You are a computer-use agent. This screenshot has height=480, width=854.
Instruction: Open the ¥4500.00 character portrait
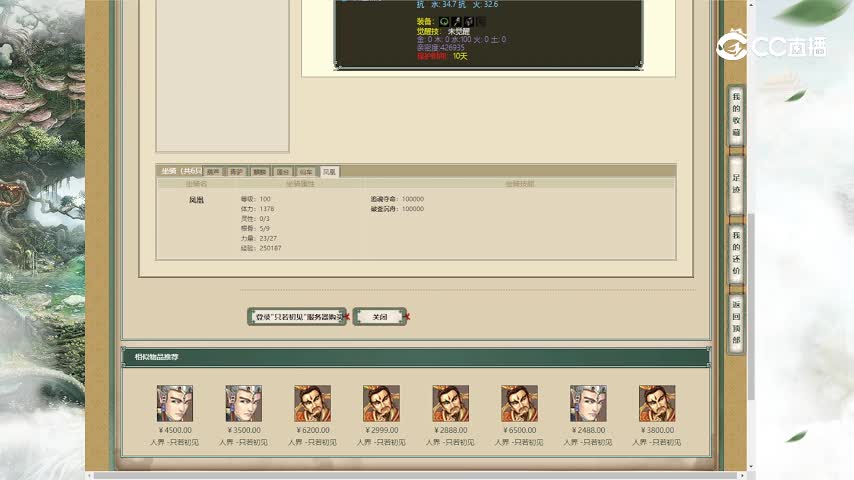tap(175, 403)
